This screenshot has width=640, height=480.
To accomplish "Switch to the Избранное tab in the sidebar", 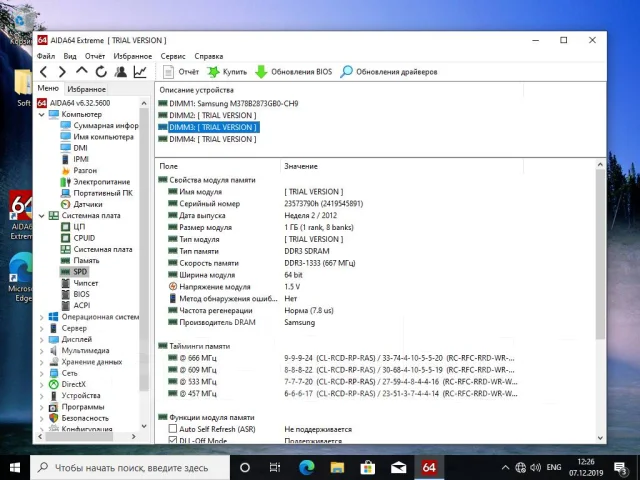I will pyautogui.click(x=86, y=89).
